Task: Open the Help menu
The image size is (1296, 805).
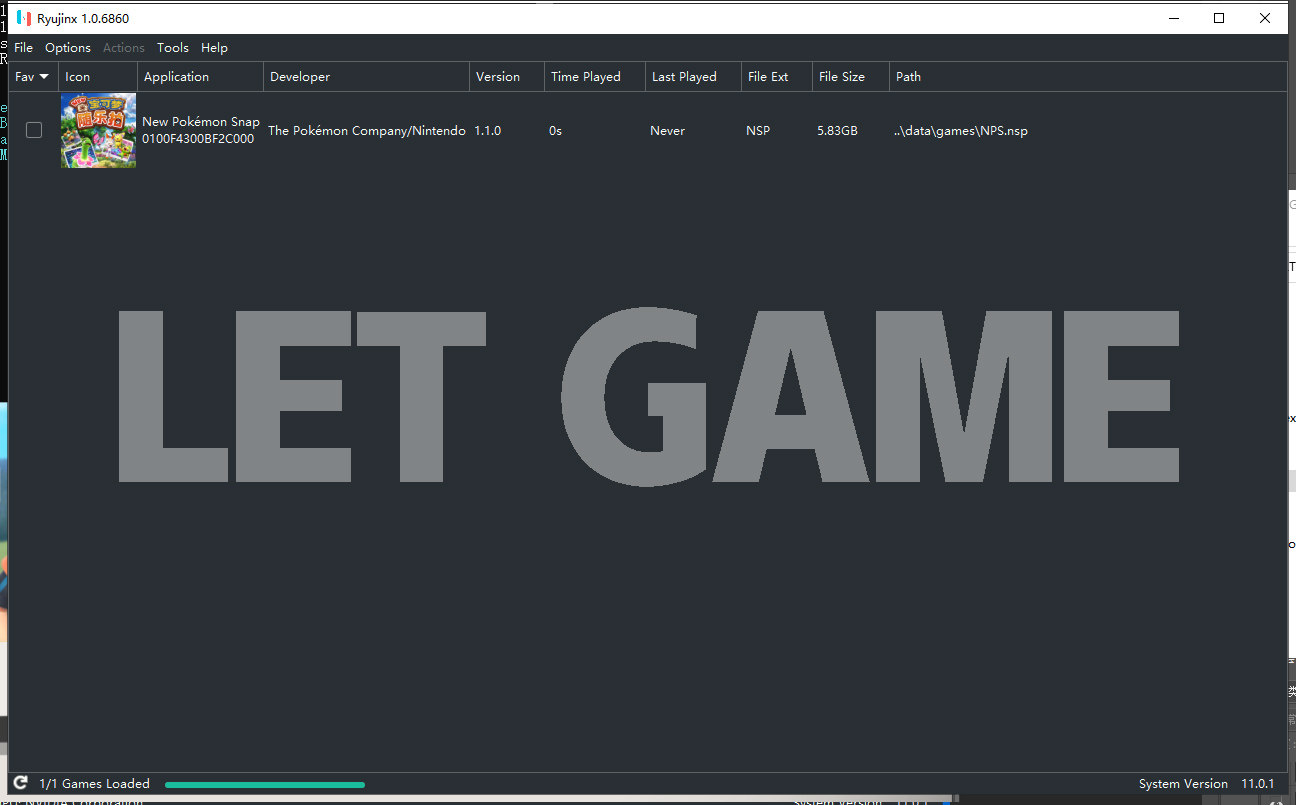Action: (x=214, y=48)
